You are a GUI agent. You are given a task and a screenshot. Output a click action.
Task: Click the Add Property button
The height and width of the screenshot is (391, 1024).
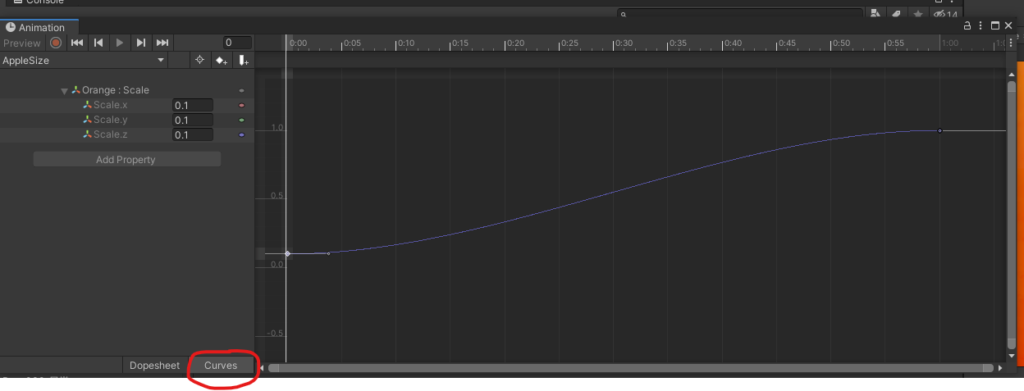[127, 160]
